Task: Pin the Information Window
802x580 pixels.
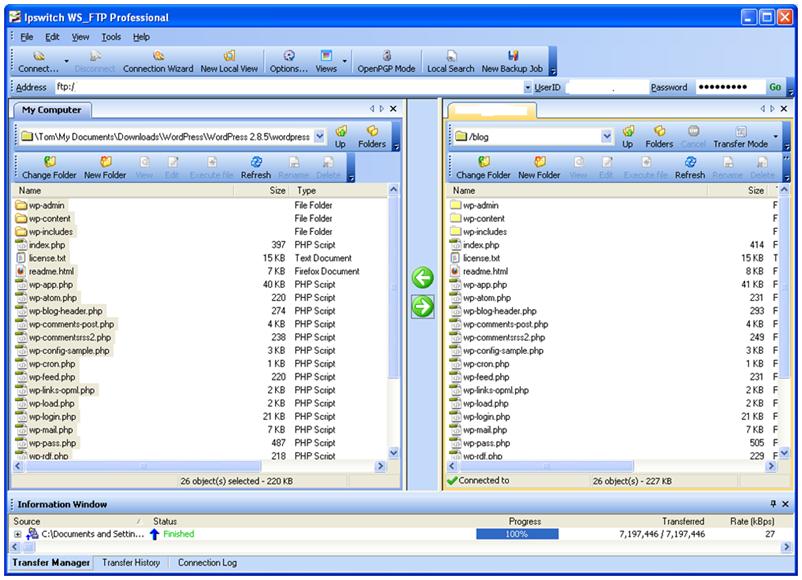Action: (773, 504)
